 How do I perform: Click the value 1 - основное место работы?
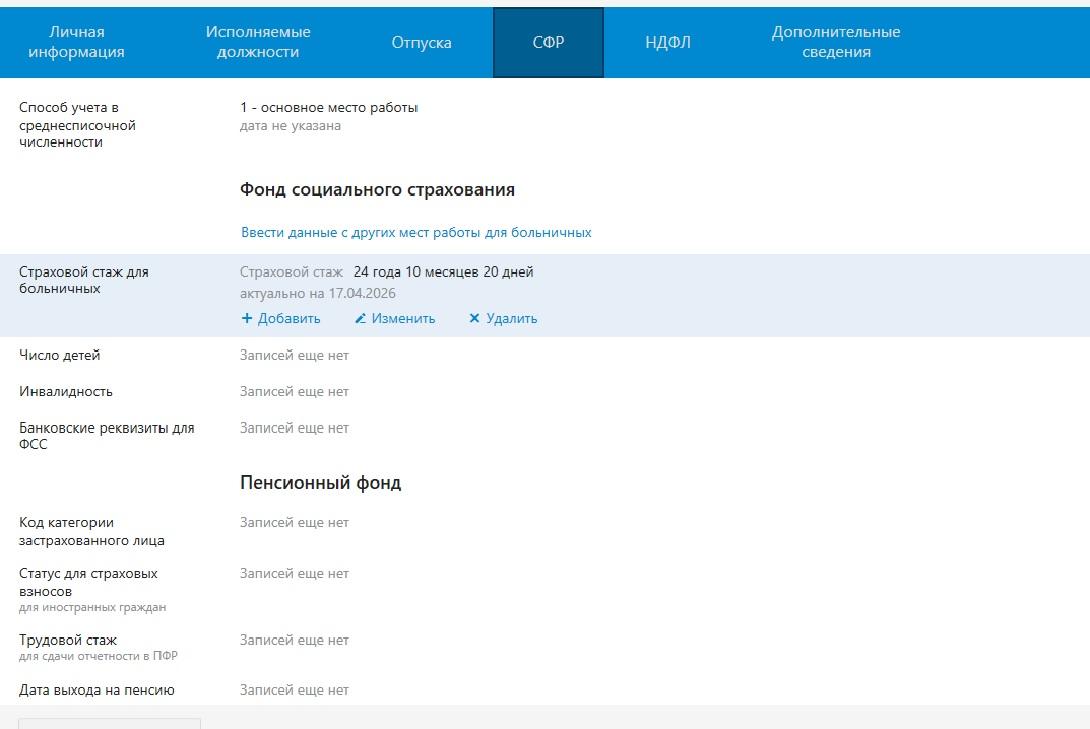coord(329,108)
